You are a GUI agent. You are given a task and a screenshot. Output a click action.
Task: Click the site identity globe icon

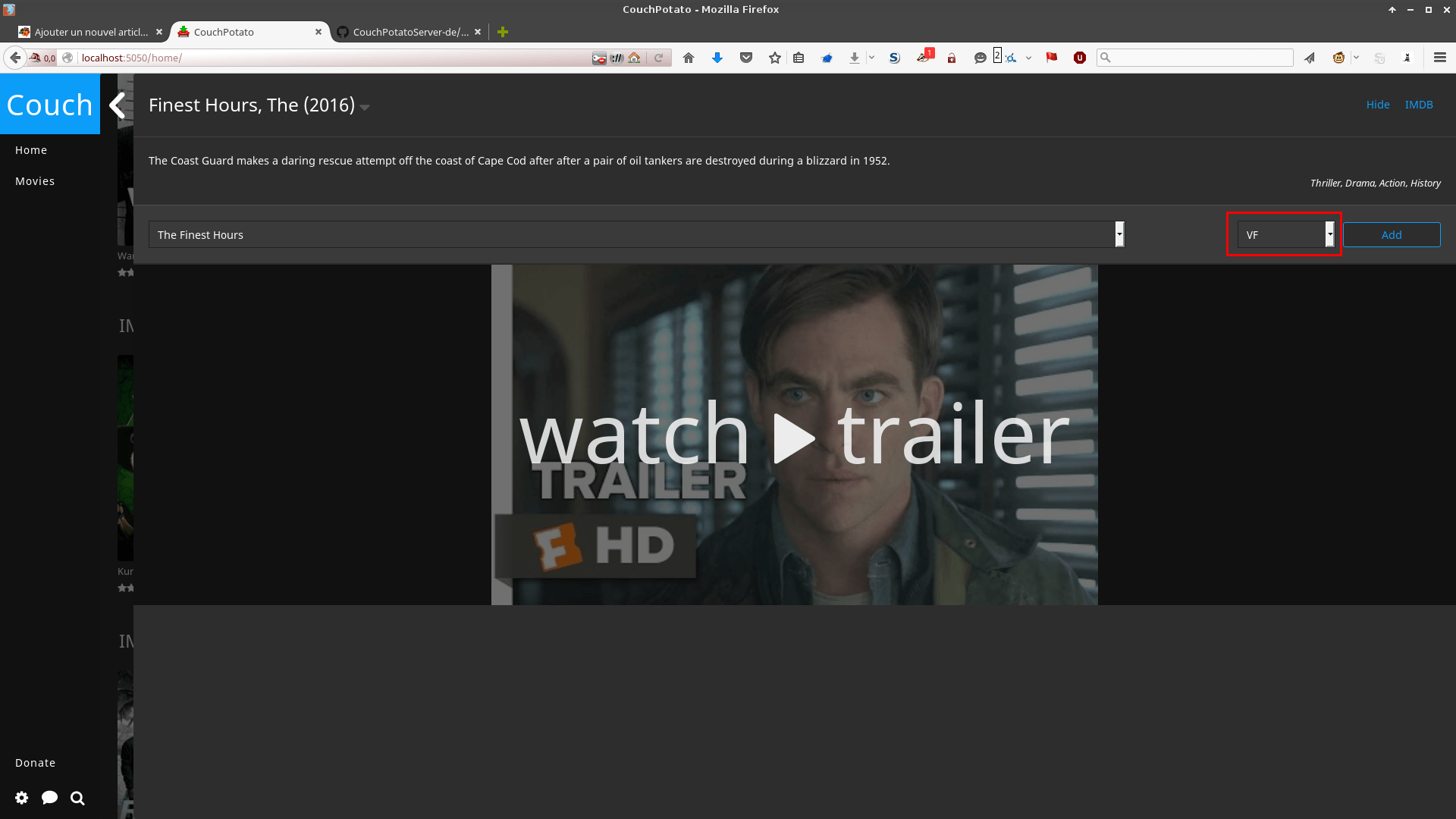click(x=67, y=58)
